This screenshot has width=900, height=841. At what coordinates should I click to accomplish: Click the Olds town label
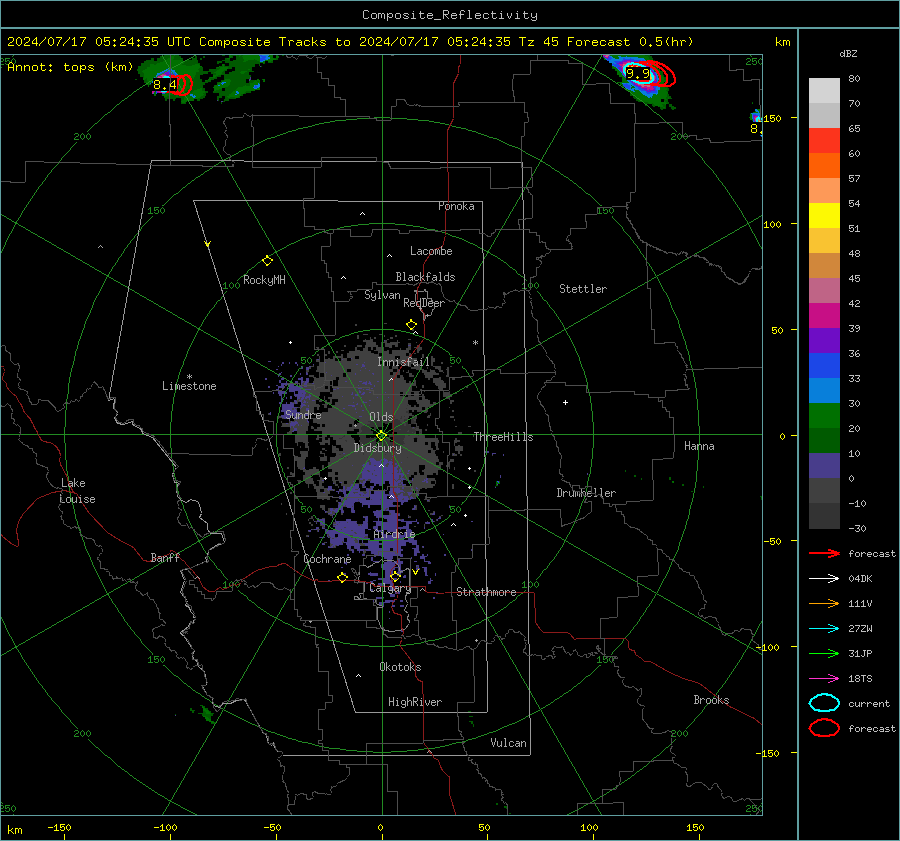(381, 417)
